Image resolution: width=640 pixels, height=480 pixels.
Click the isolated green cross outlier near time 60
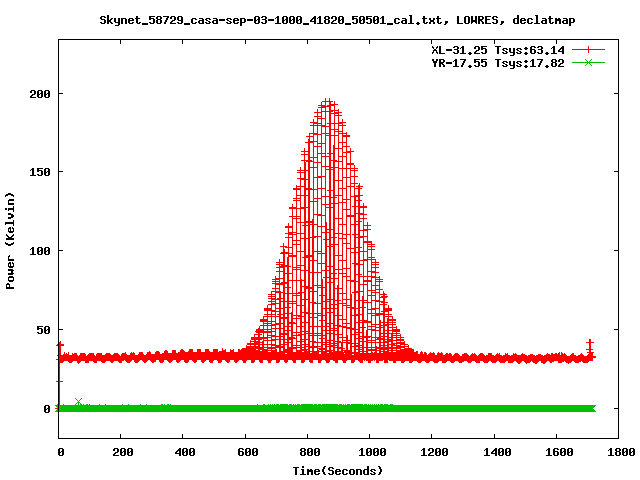[79, 402]
